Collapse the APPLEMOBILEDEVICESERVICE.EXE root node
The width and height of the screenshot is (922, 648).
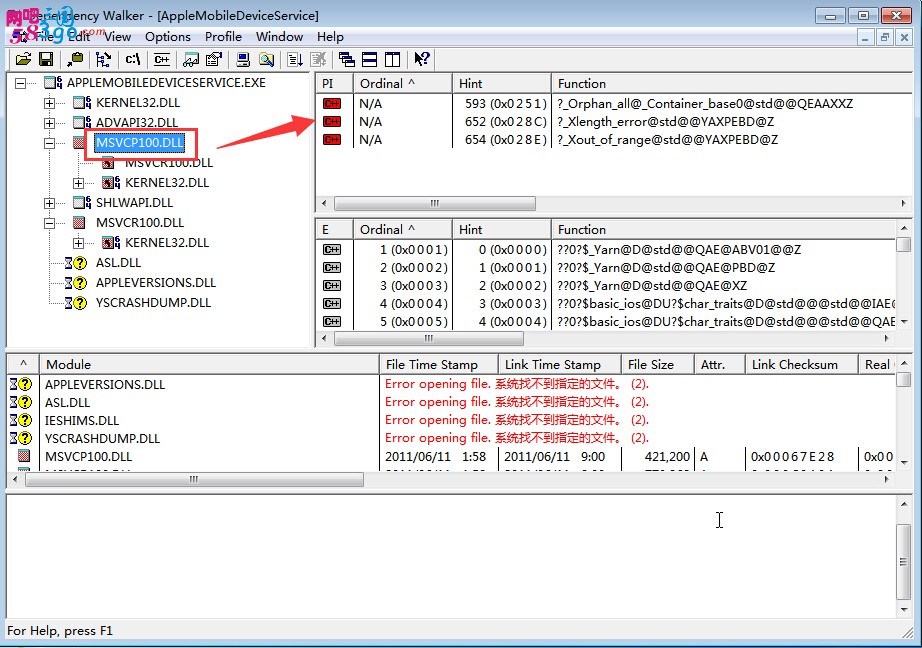(21, 83)
